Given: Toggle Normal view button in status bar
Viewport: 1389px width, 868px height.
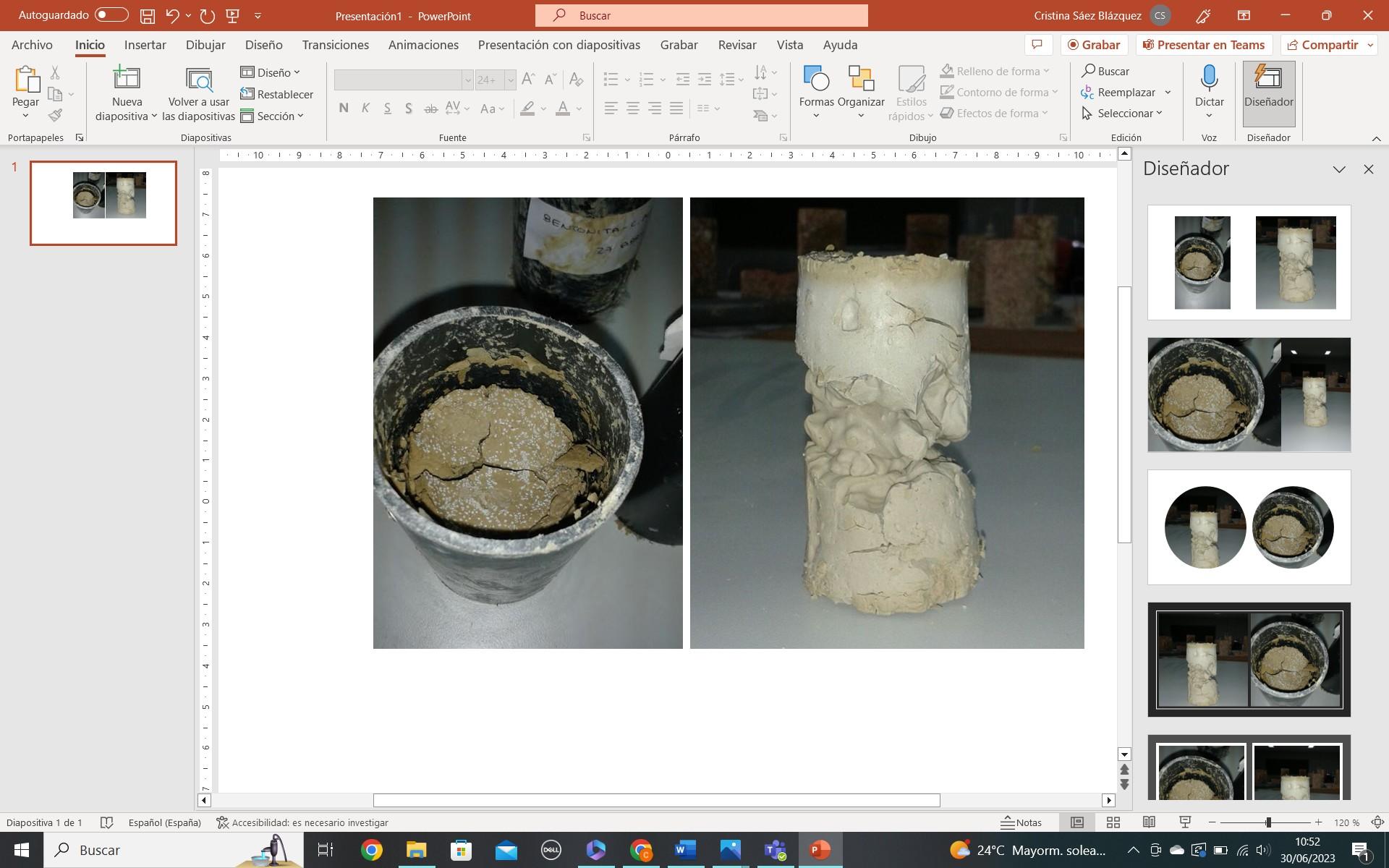Looking at the screenshot, I should click(x=1077, y=822).
